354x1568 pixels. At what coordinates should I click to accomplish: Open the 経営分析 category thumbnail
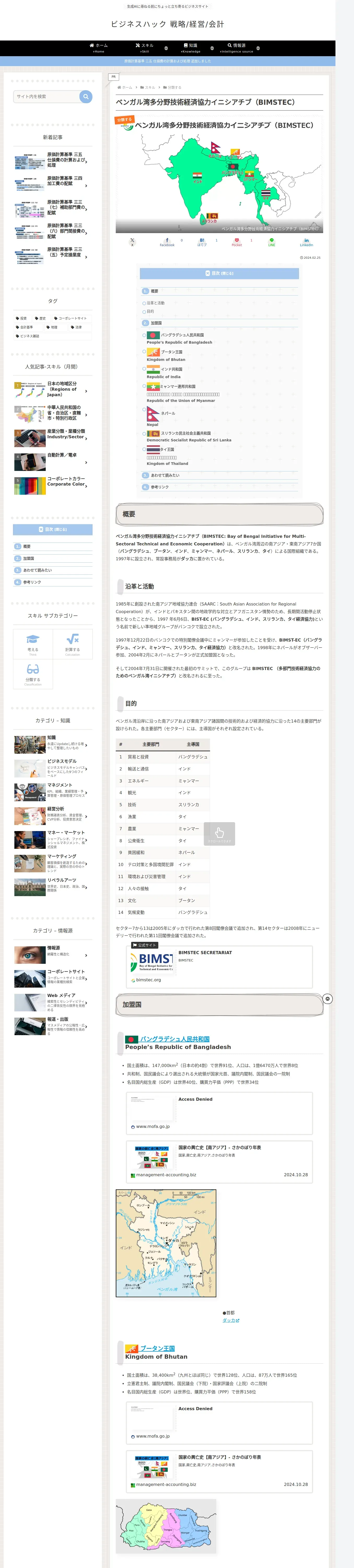pyautogui.click(x=29, y=816)
